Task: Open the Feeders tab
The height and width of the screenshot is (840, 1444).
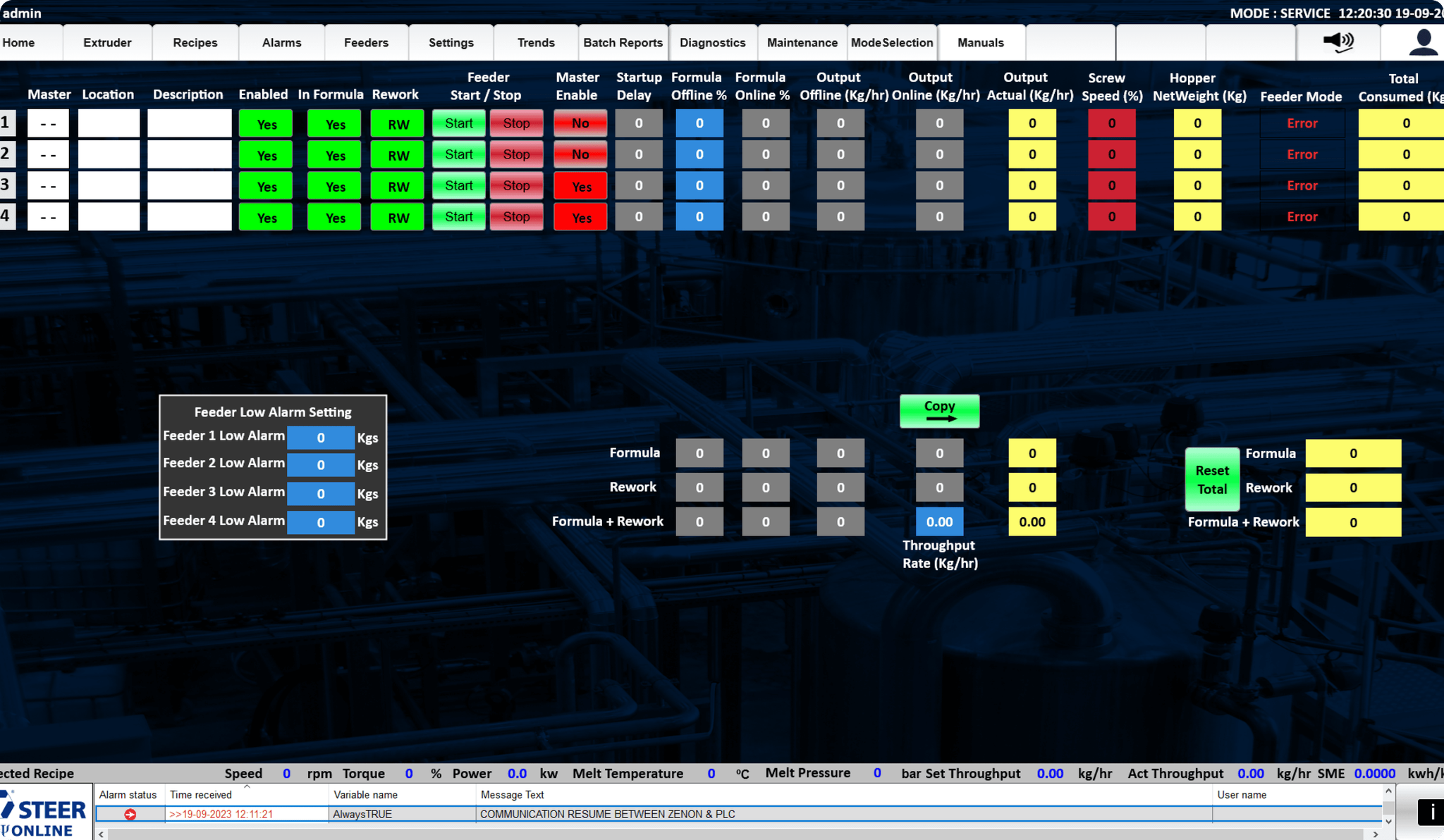Action: 366,43
